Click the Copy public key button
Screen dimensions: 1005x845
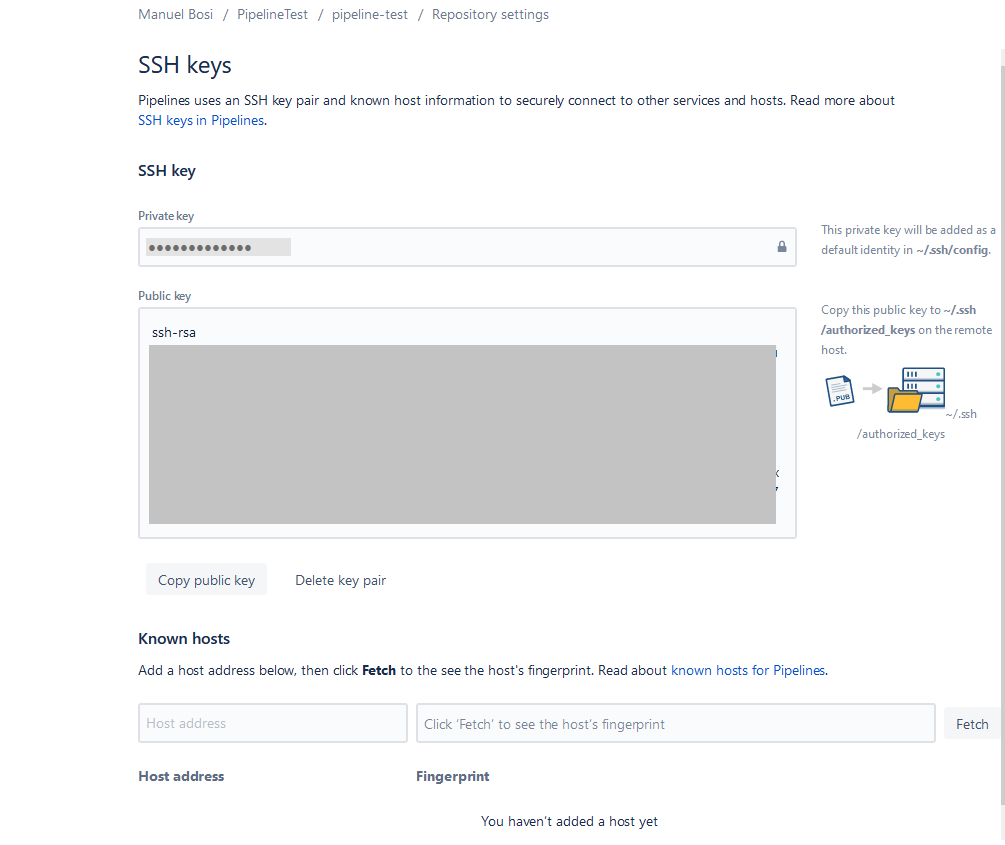tap(206, 579)
